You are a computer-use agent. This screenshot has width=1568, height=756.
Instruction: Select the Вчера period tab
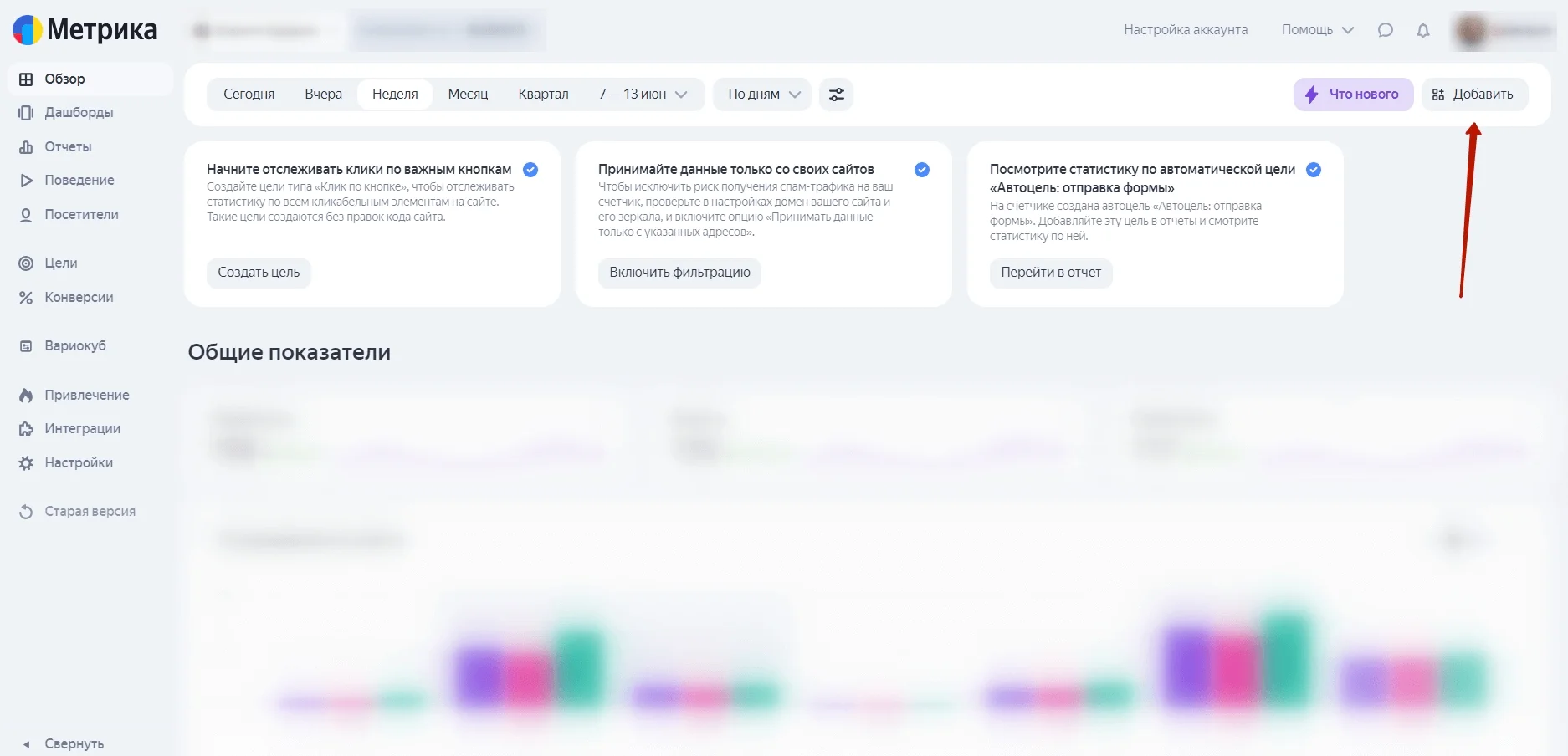click(x=324, y=94)
